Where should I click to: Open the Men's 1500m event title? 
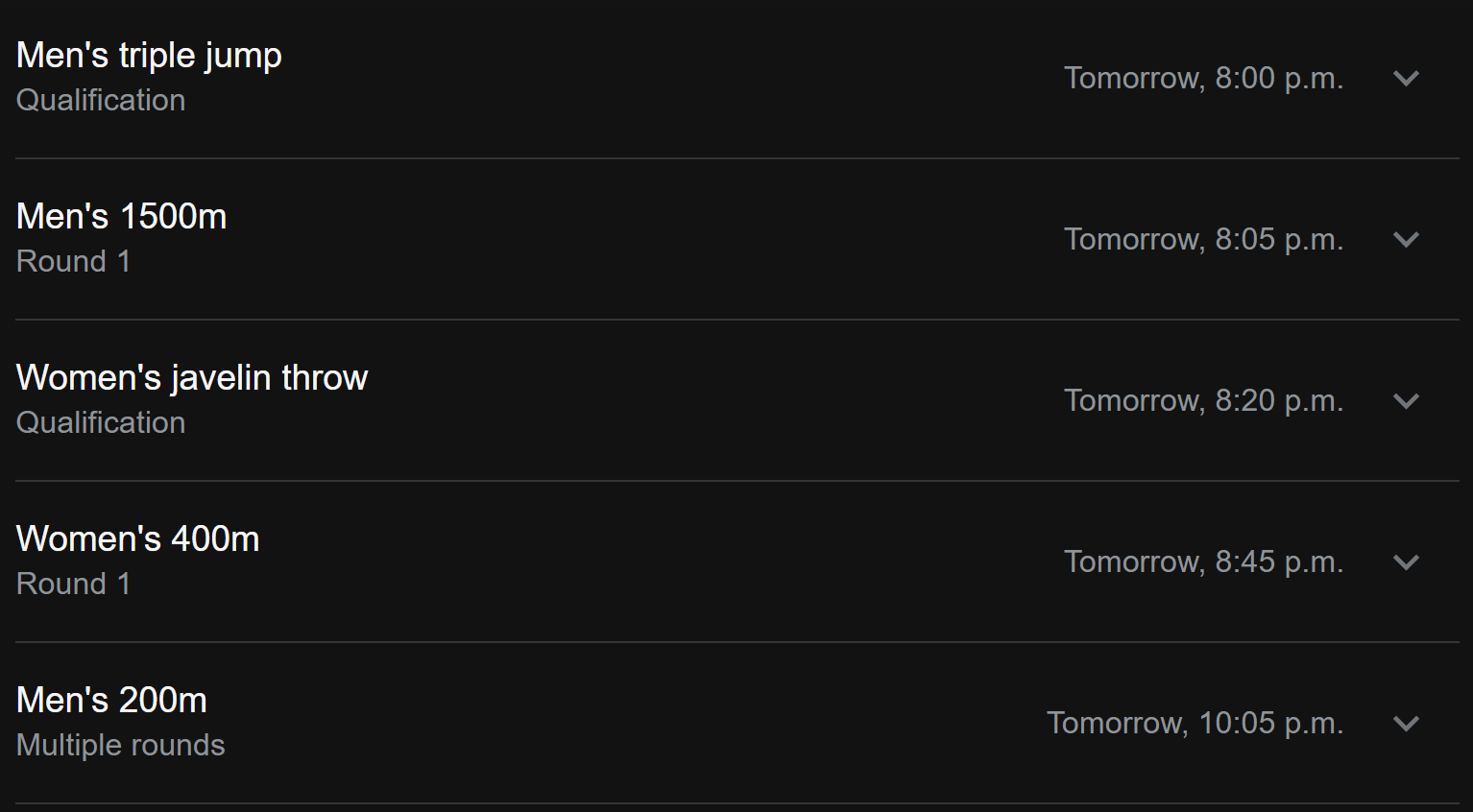click(x=121, y=216)
